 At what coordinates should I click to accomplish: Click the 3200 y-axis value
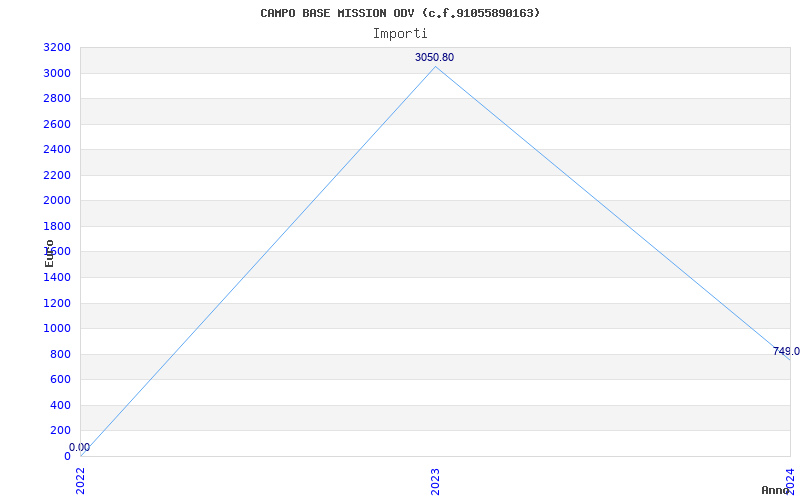coord(57,48)
